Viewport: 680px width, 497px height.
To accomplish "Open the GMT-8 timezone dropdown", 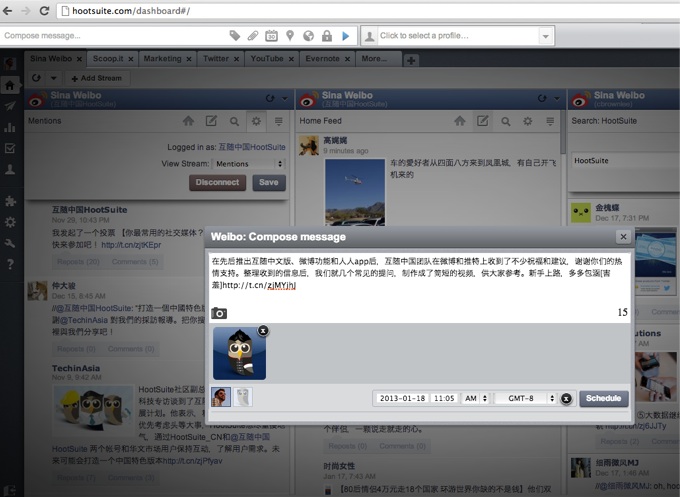I will (x=525, y=398).
